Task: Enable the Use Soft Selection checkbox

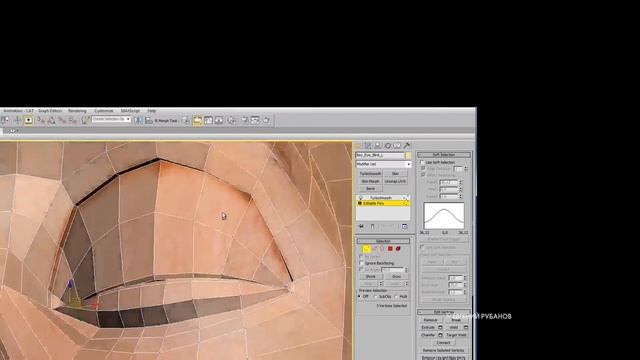Action: click(x=422, y=162)
